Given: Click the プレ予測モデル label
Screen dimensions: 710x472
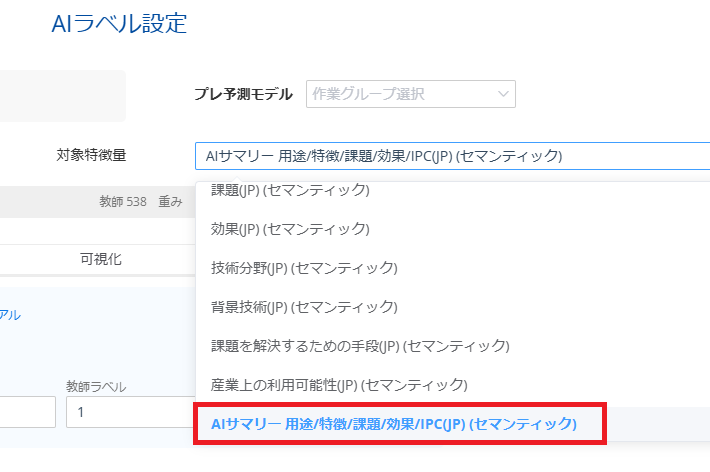Looking at the screenshot, I should point(243,94).
